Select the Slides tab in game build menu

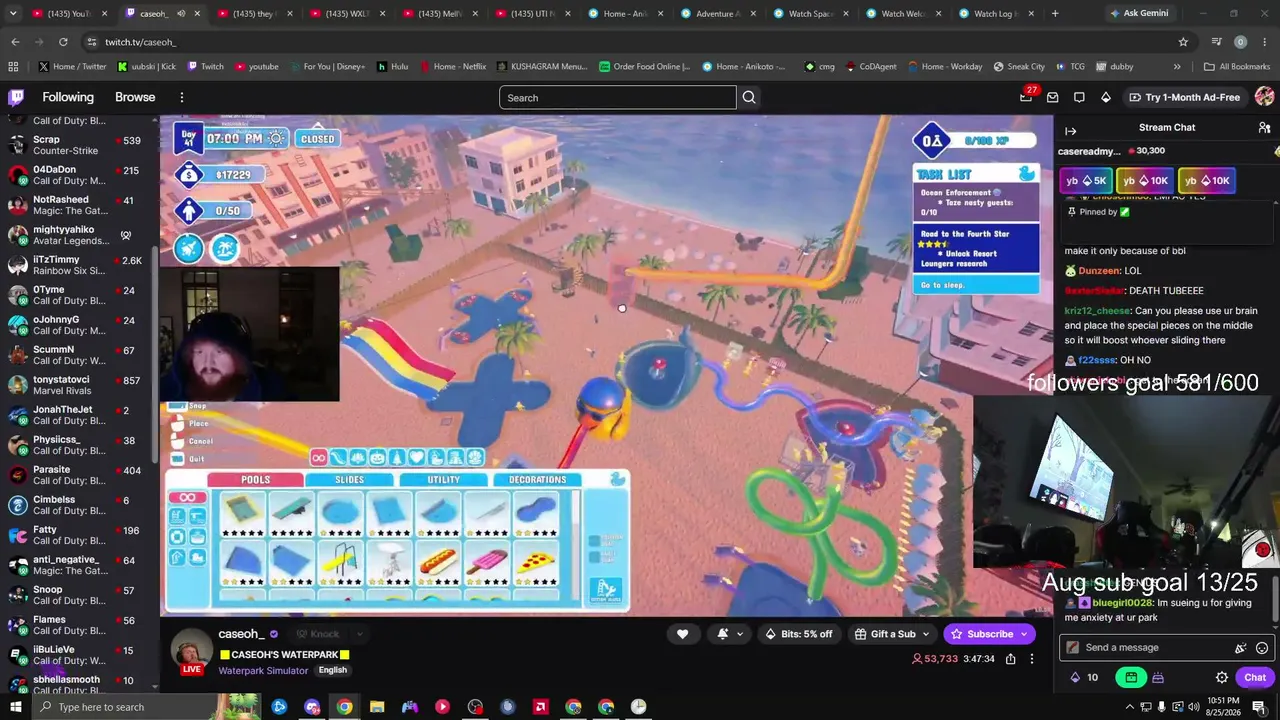pos(349,480)
